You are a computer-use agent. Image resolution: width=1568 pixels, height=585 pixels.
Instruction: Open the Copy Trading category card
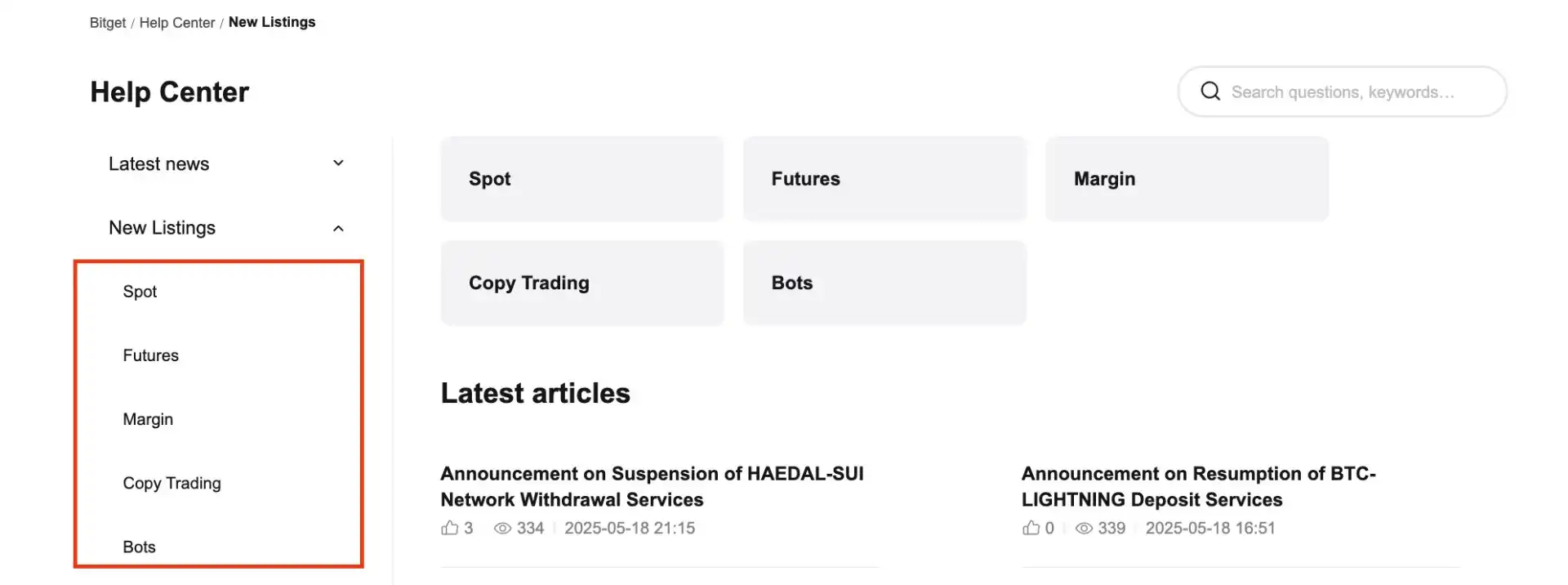(x=581, y=283)
